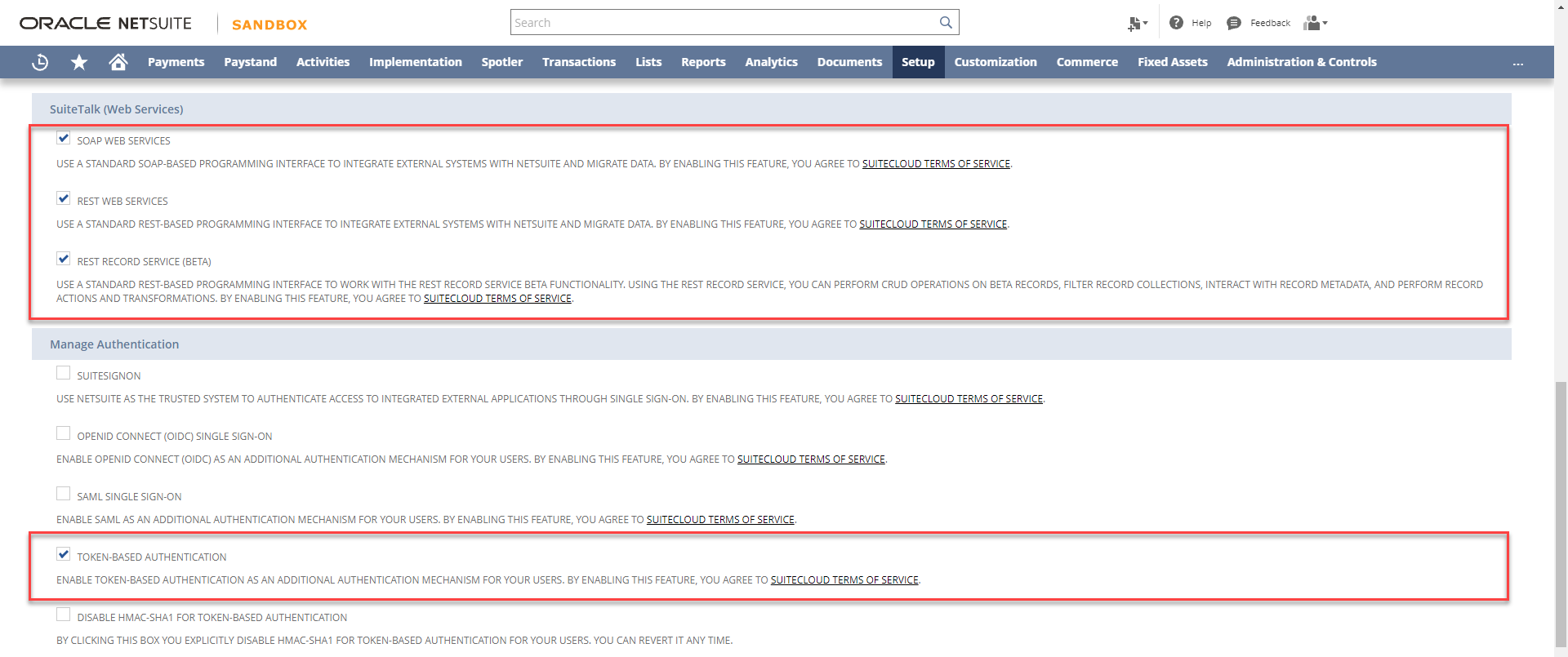The width and height of the screenshot is (1568, 657).
Task: Click the SuiteTalk (Web Services) section header
Action: click(771, 109)
